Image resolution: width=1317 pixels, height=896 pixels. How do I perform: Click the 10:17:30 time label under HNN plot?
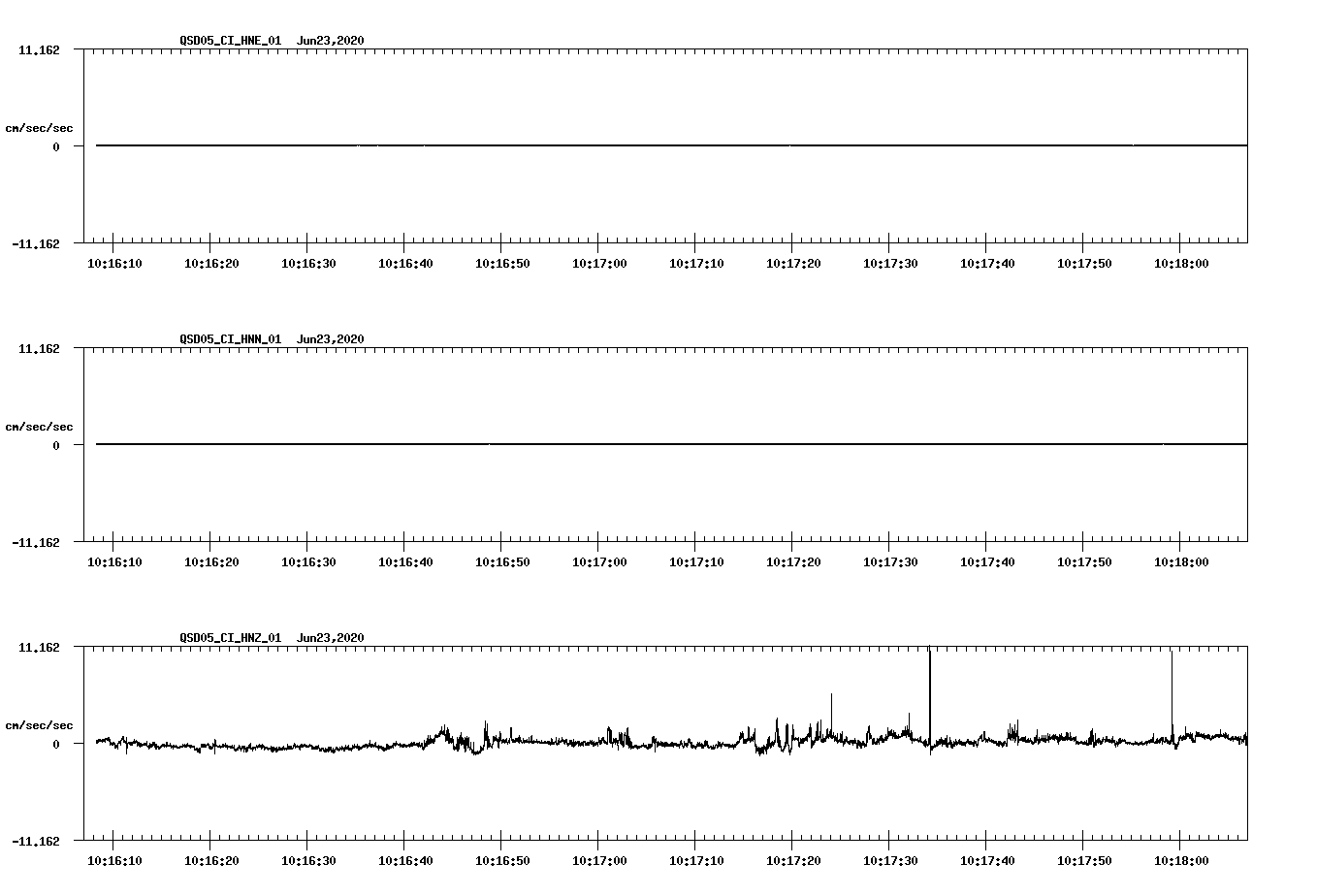[x=890, y=562]
